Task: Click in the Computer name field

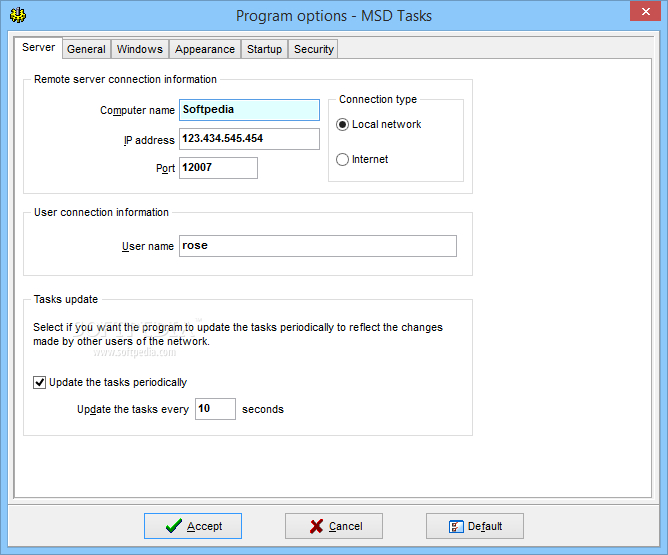Action: point(249,110)
